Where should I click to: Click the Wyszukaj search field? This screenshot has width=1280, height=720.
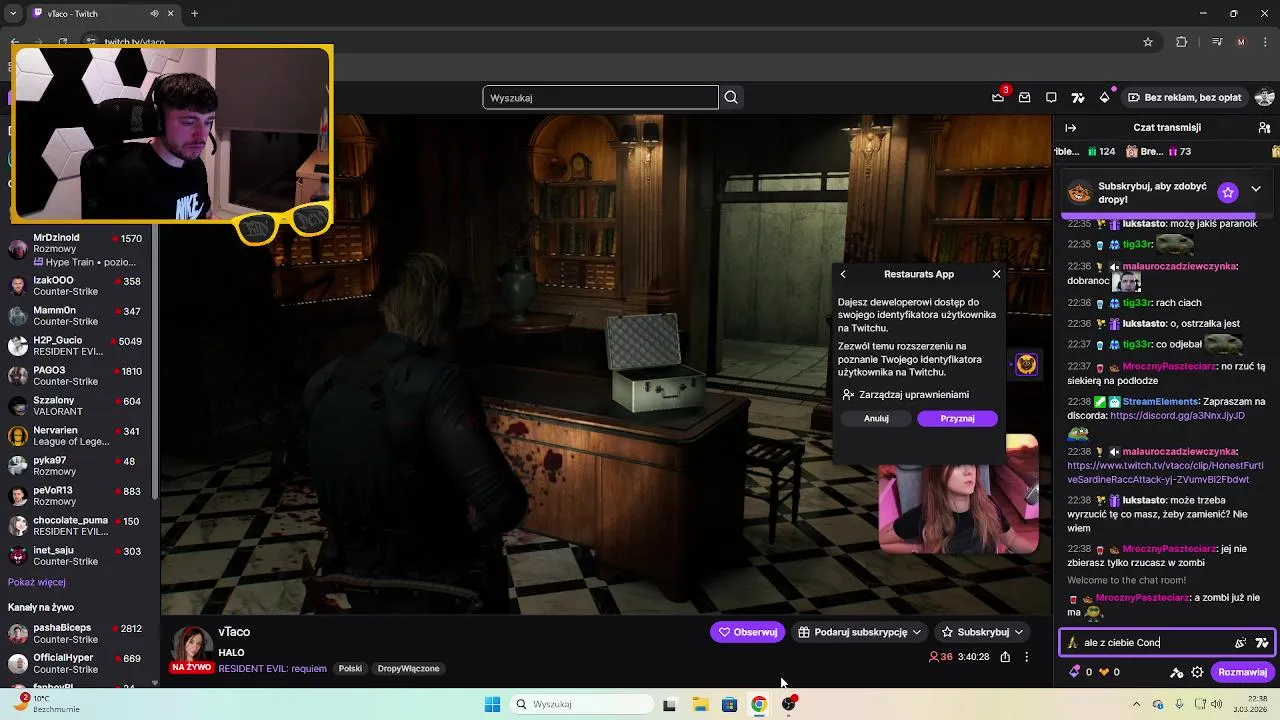pyautogui.click(x=600, y=97)
